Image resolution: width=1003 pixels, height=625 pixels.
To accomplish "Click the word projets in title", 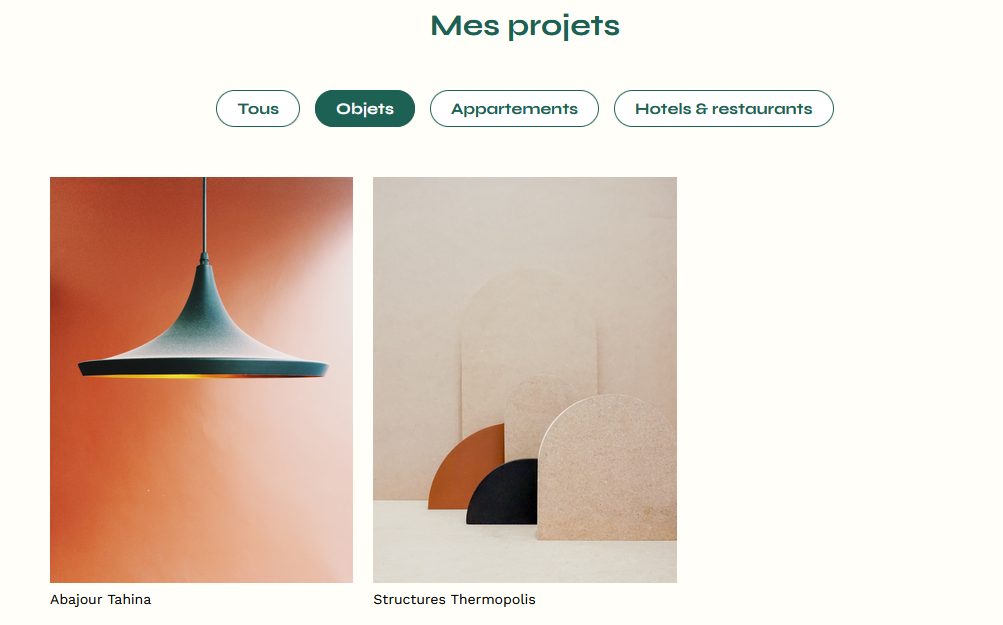I will point(564,28).
